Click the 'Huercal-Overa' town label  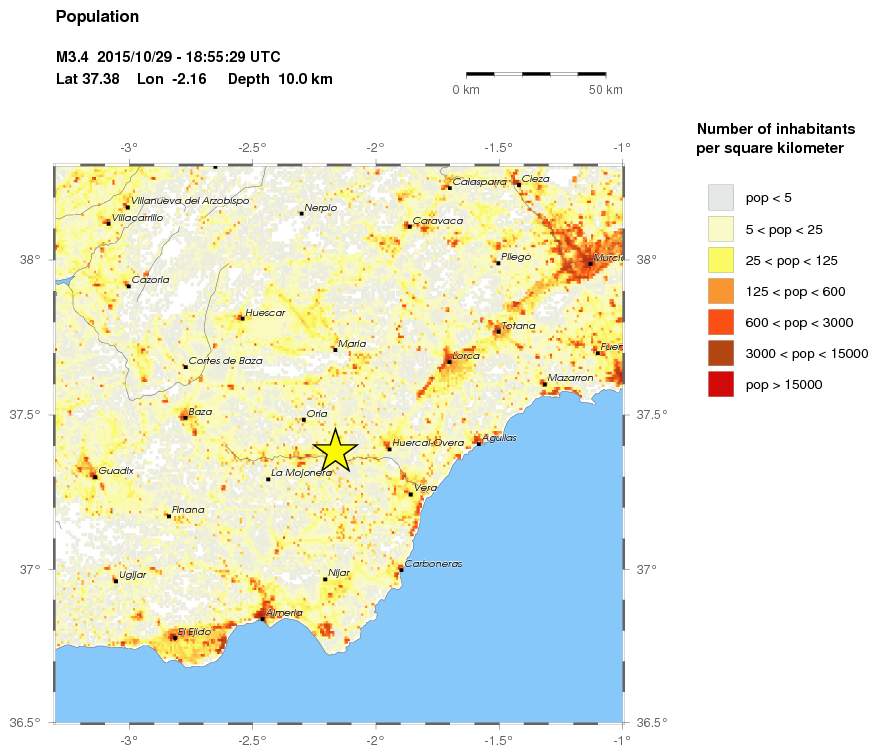(428, 442)
